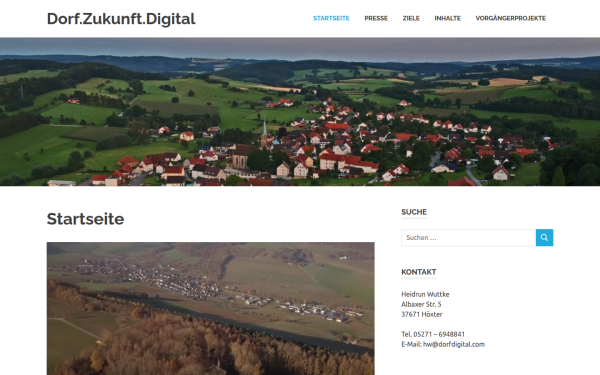Click the Startseite page heading
This screenshot has width=600, height=375.
pyautogui.click(x=85, y=219)
